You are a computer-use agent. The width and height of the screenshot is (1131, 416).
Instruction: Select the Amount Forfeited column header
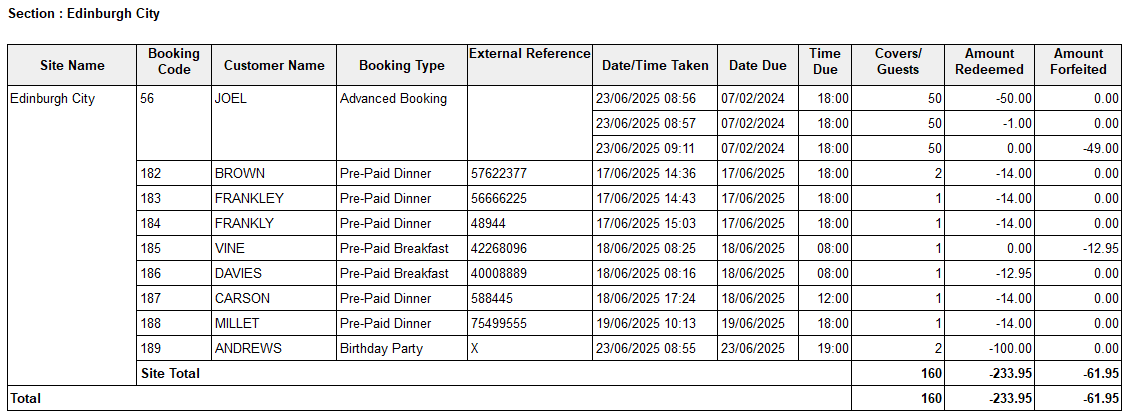coord(1078,62)
